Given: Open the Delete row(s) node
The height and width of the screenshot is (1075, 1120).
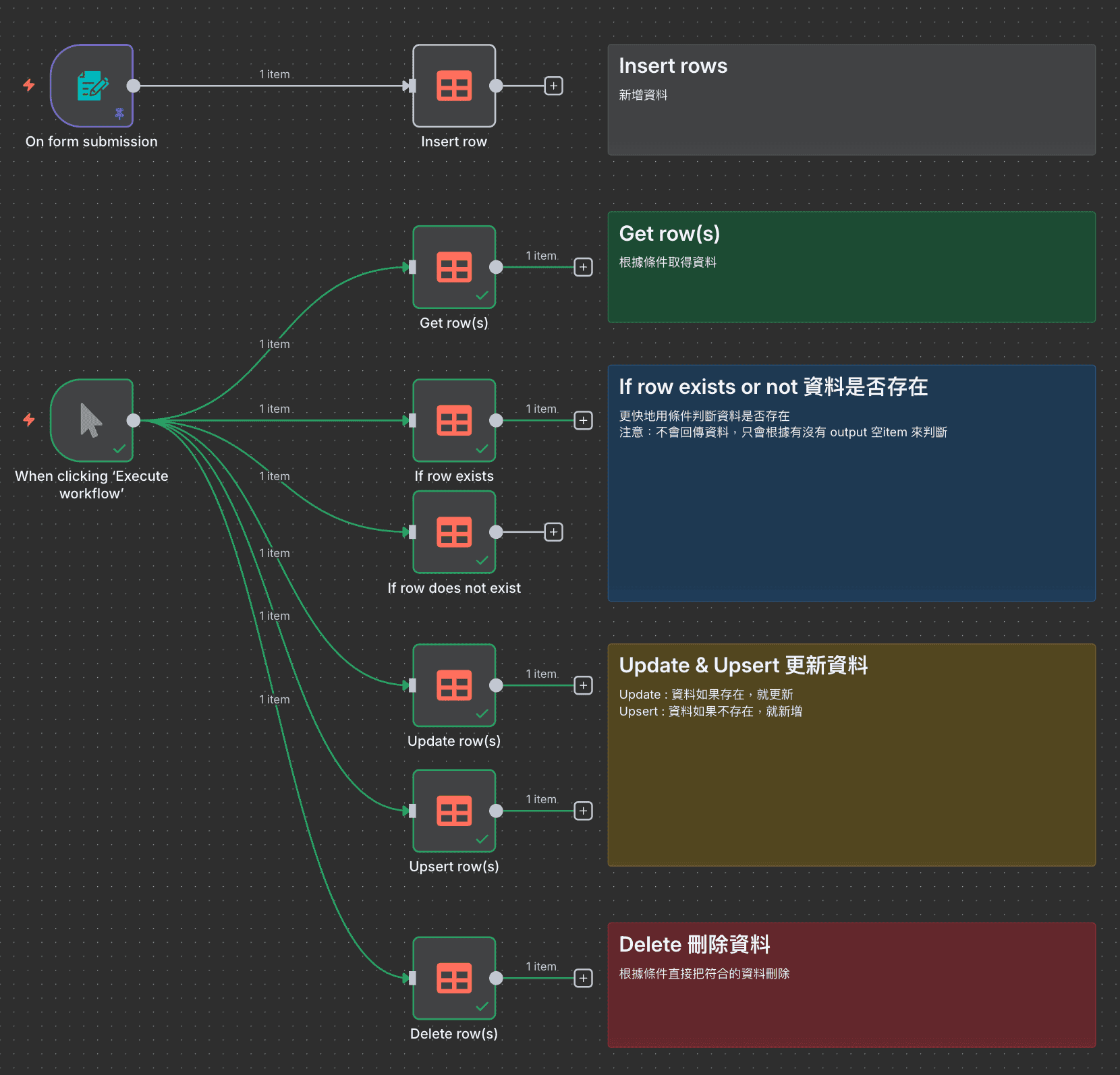Looking at the screenshot, I should (454, 979).
